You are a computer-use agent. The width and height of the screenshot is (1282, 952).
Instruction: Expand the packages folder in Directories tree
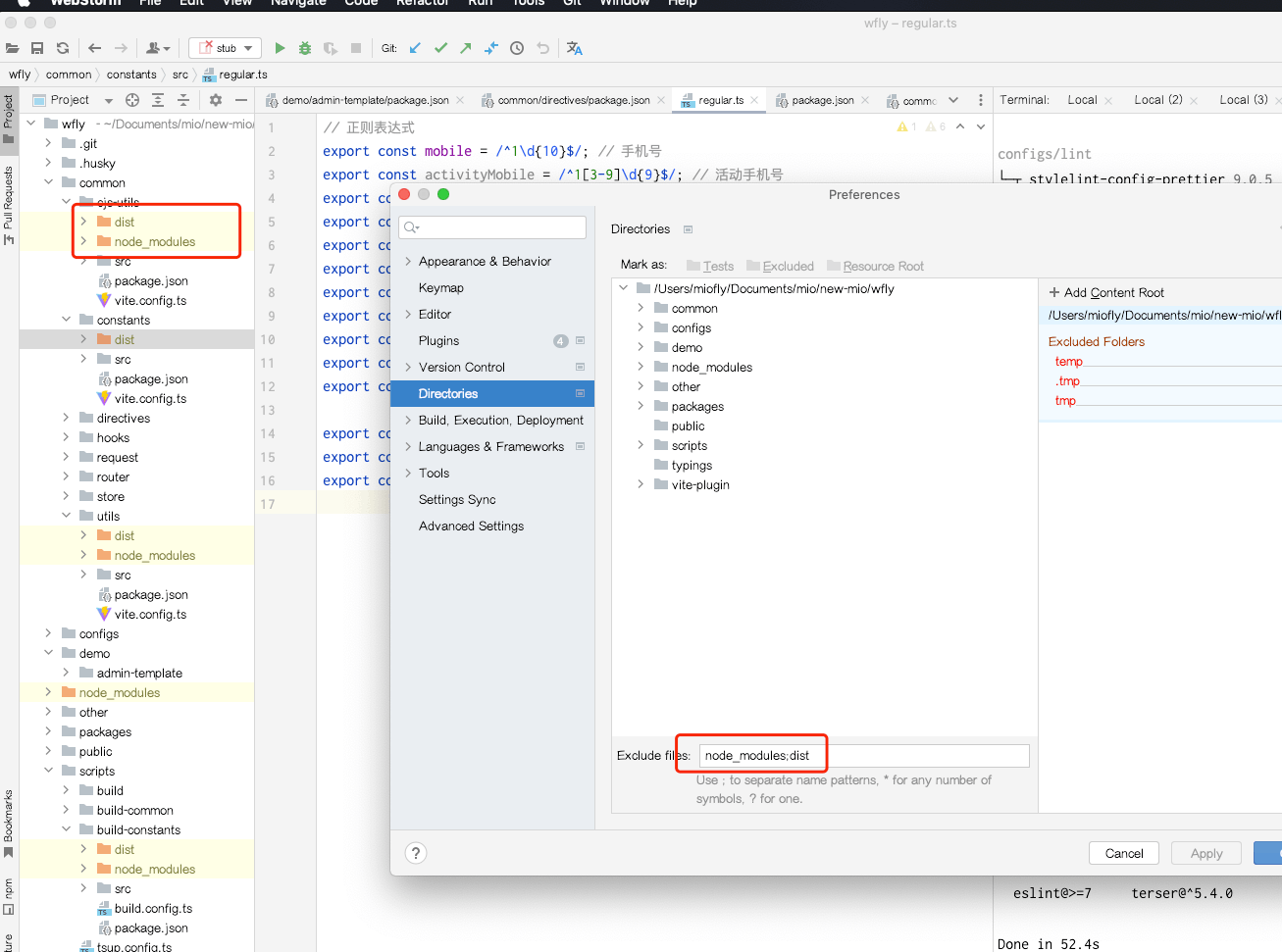tap(641, 406)
